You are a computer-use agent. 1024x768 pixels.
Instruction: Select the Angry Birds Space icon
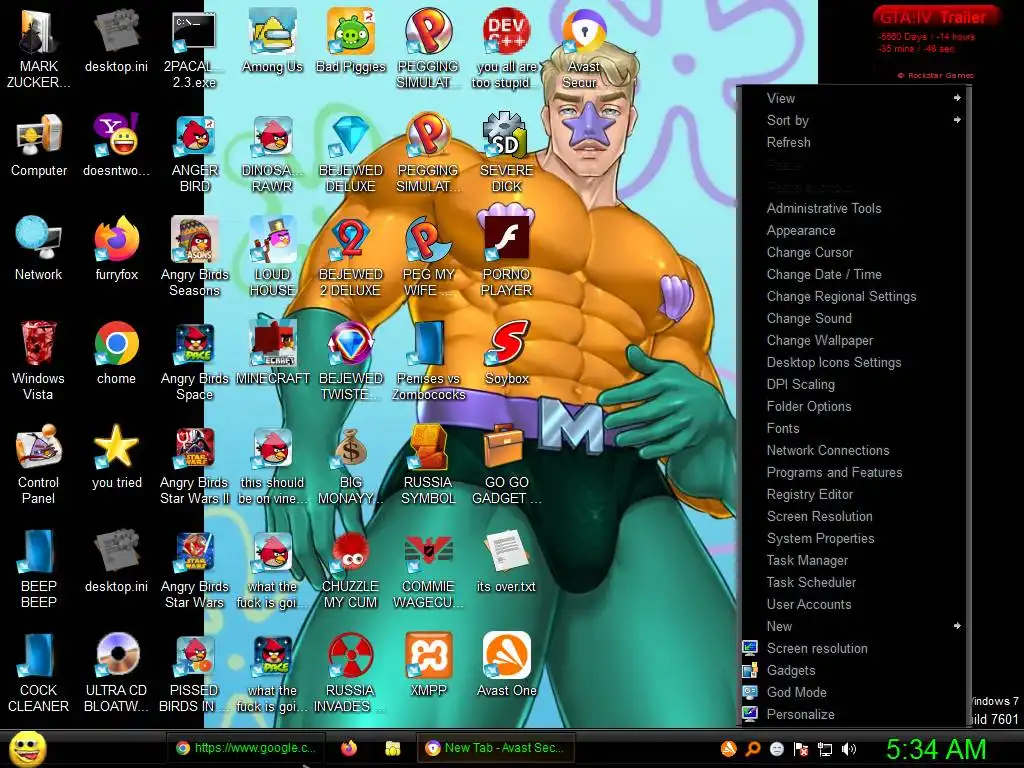195,360
